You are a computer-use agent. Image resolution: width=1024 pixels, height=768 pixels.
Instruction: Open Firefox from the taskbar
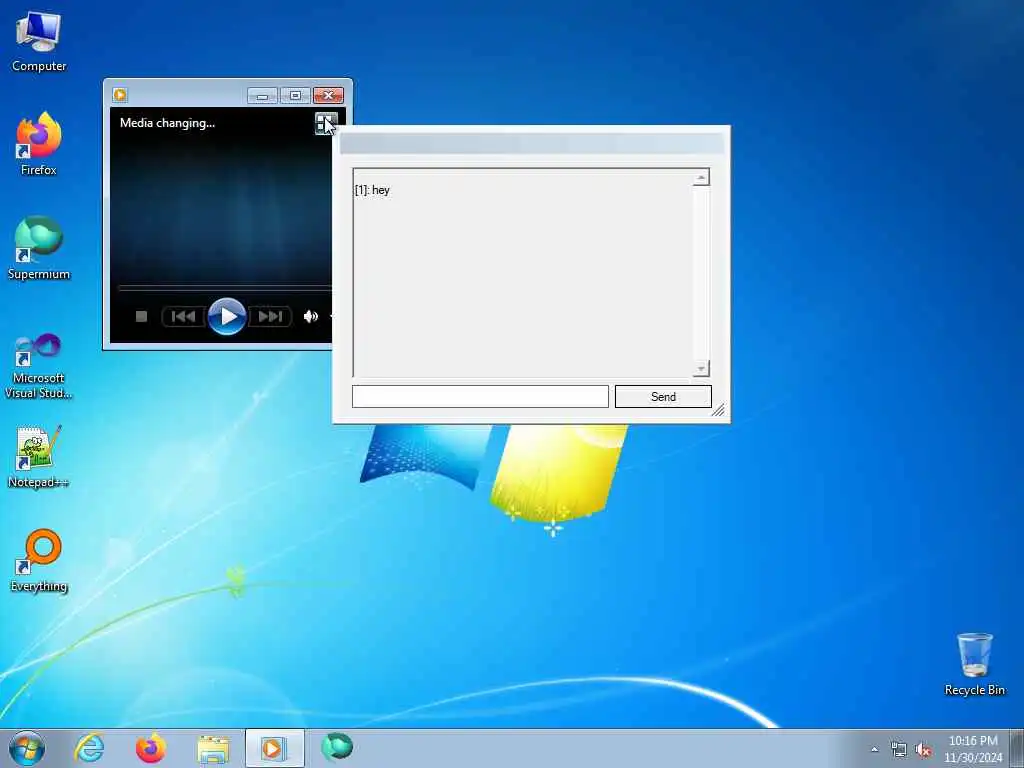coord(151,748)
